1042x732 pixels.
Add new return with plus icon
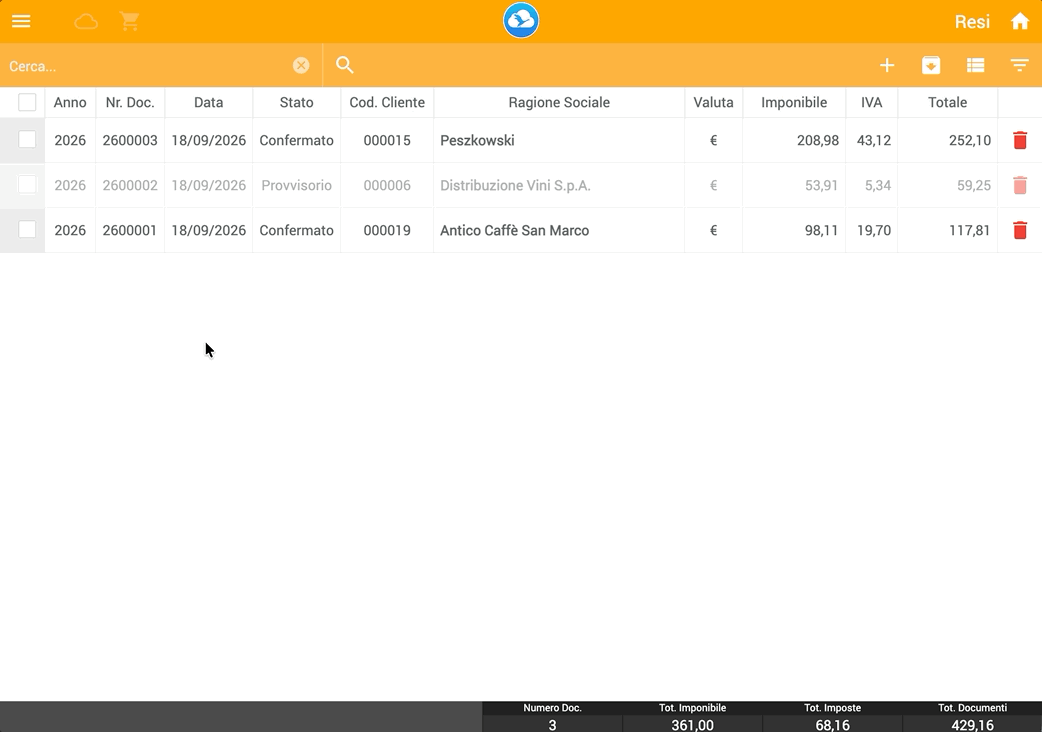point(886,65)
